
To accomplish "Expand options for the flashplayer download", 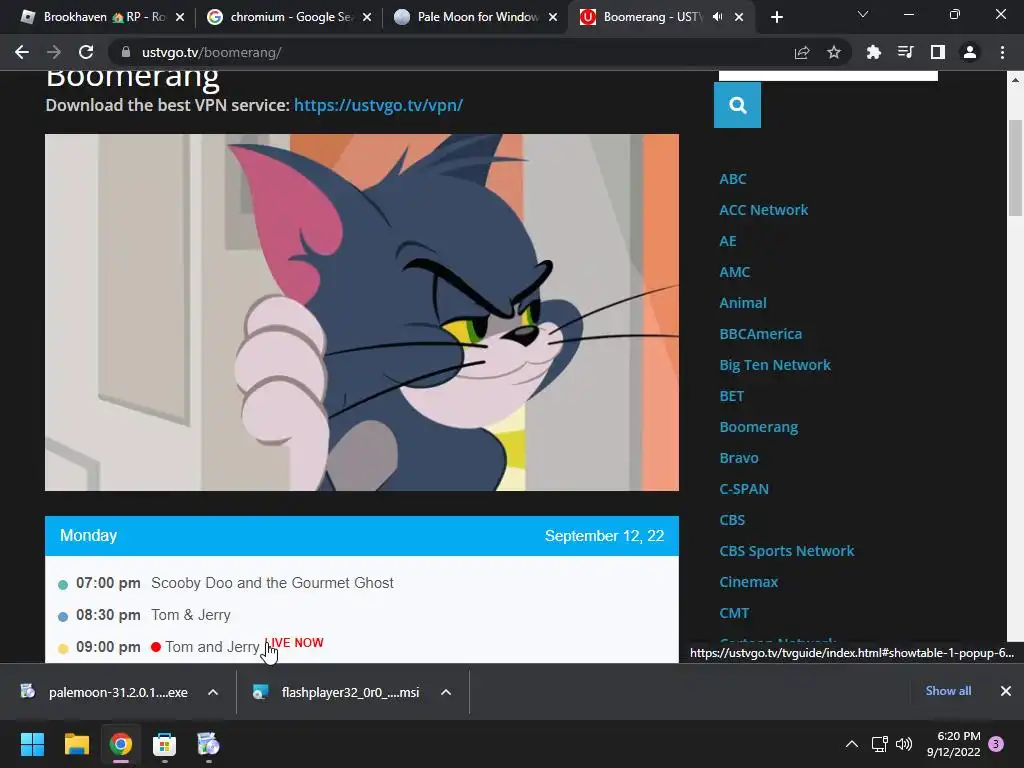I will click(x=446, y=692).
